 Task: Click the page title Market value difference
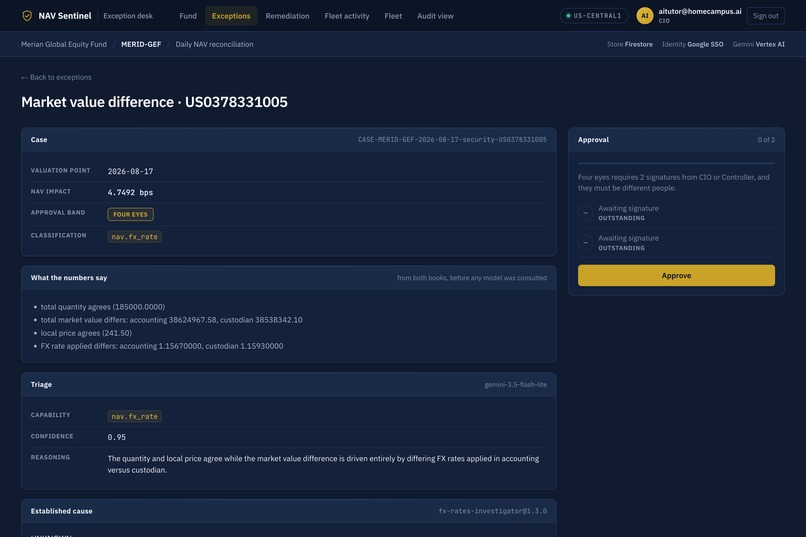(154, 102)
